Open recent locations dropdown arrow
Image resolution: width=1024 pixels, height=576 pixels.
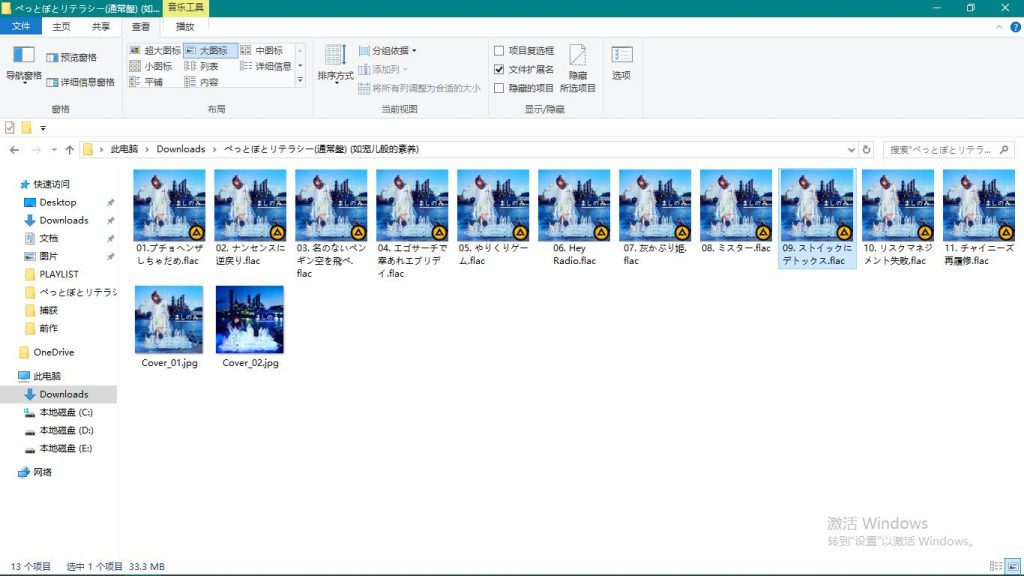tap(54, 150)
